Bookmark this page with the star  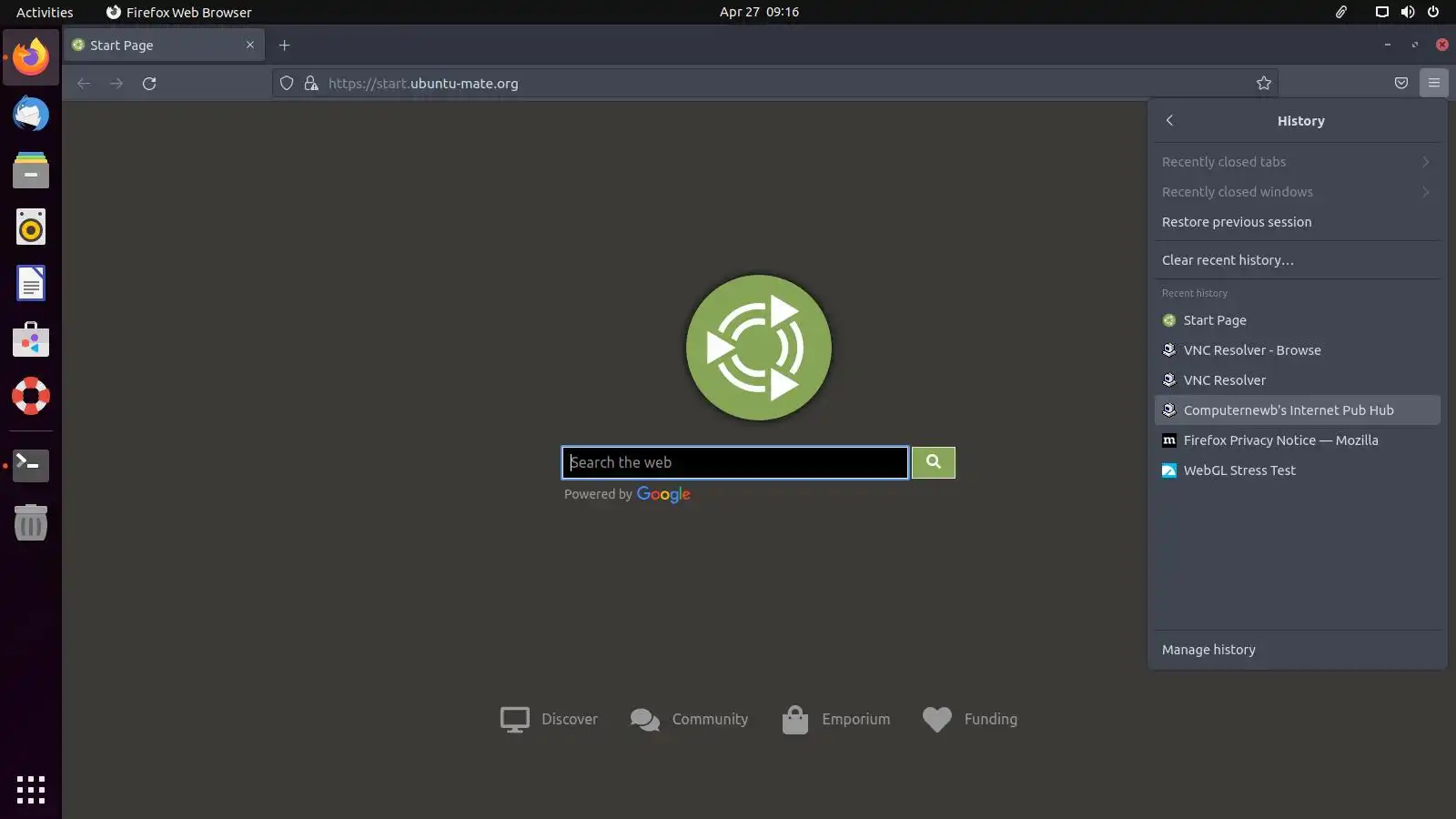[x=1264, y=84]
